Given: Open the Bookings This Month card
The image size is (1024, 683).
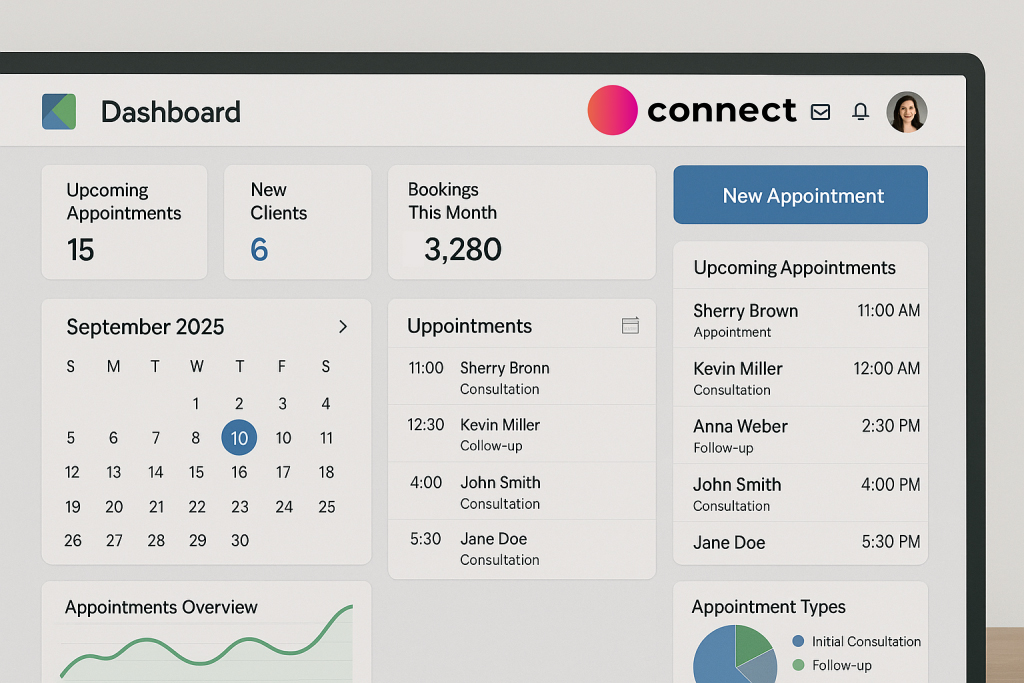Looking at the screenshot, I should pyautogui.click(x=521, y=222).
